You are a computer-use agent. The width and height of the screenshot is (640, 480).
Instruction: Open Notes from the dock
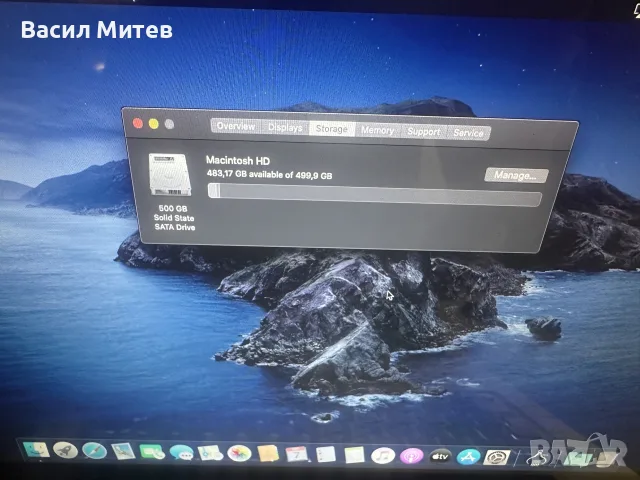pyautogui.click(x=354, y=455)
